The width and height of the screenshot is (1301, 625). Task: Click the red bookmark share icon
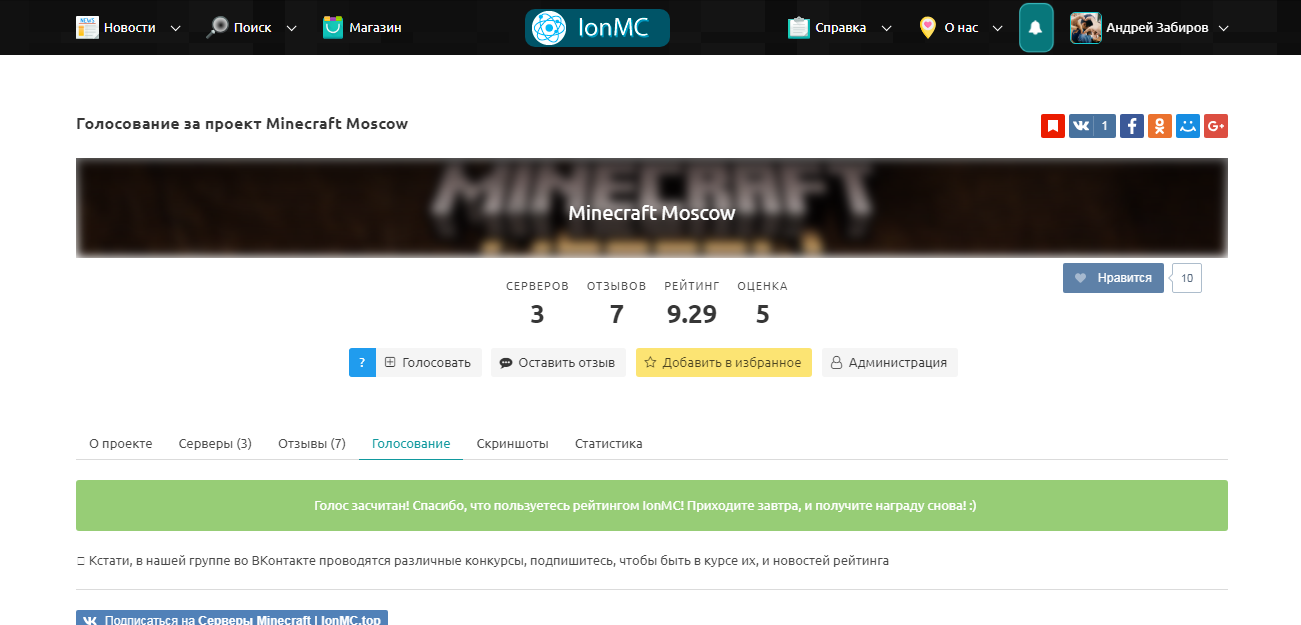tap(1052, 126)
